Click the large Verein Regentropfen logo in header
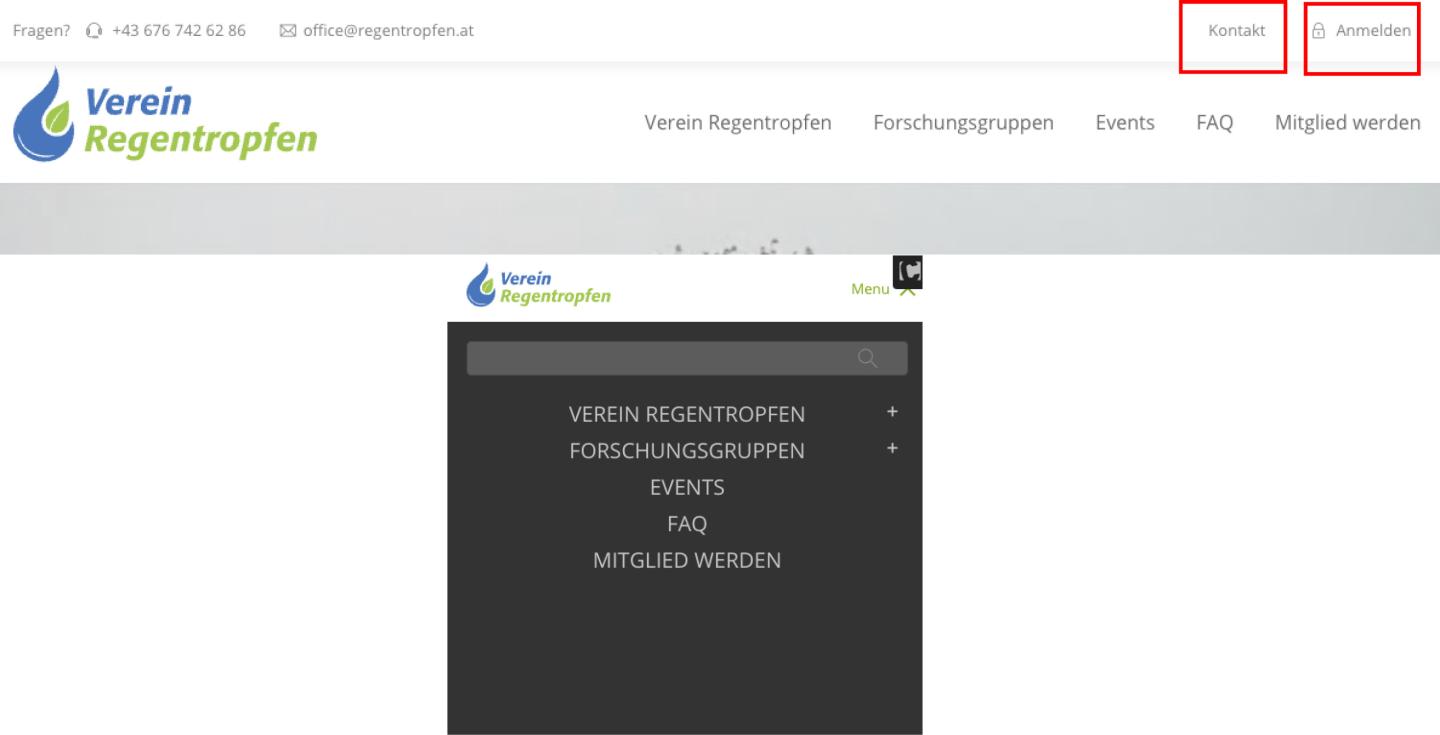 [165, 115]
